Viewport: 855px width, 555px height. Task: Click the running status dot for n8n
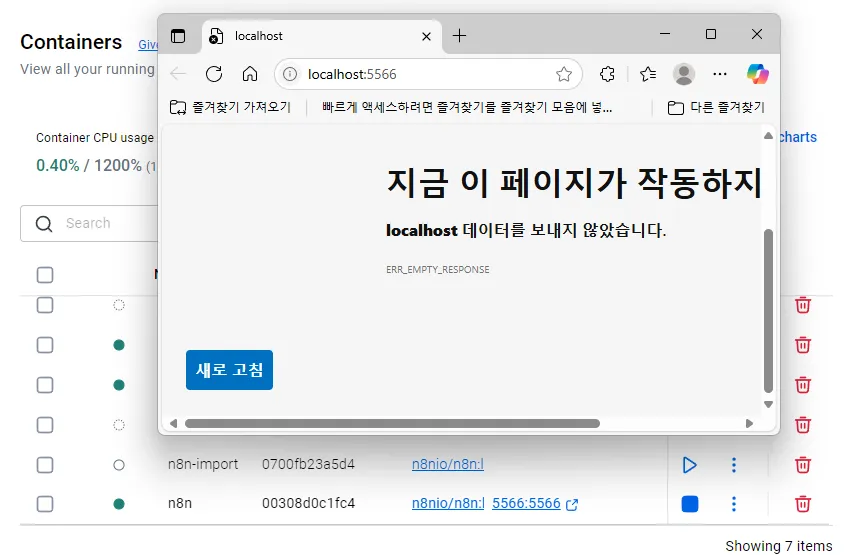pyautogui.click(x=119, y=504)
